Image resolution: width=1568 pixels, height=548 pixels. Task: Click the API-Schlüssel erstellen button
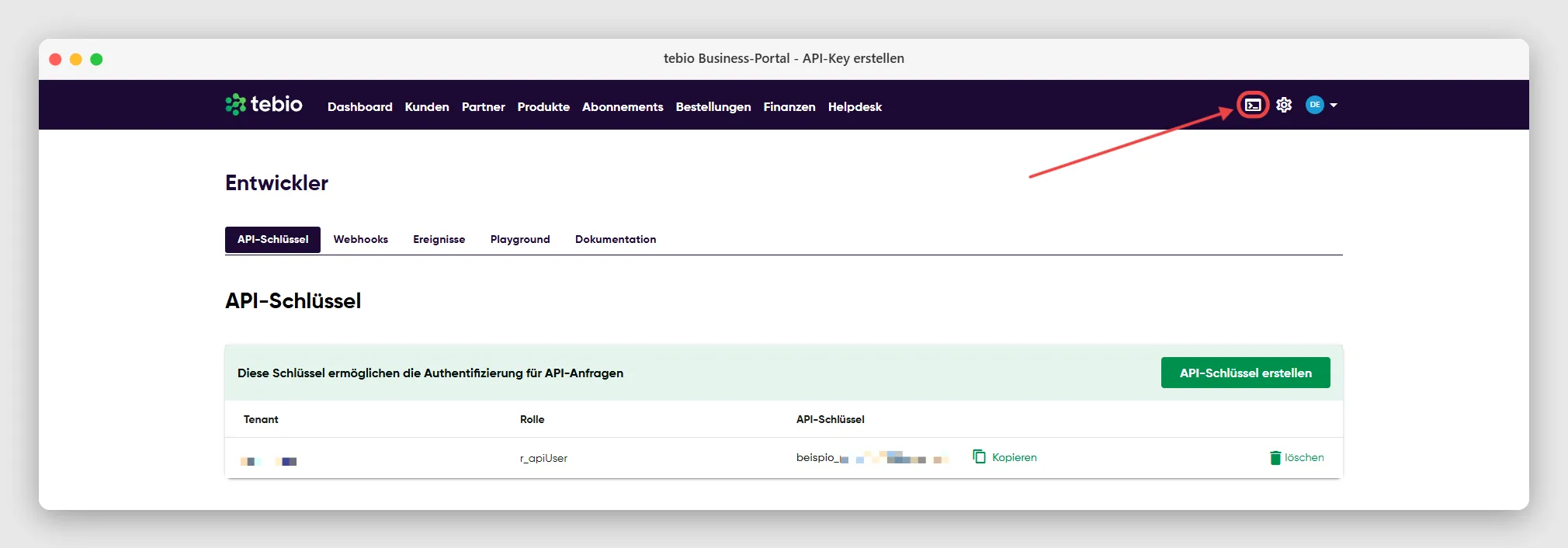tap(1246, 373)
